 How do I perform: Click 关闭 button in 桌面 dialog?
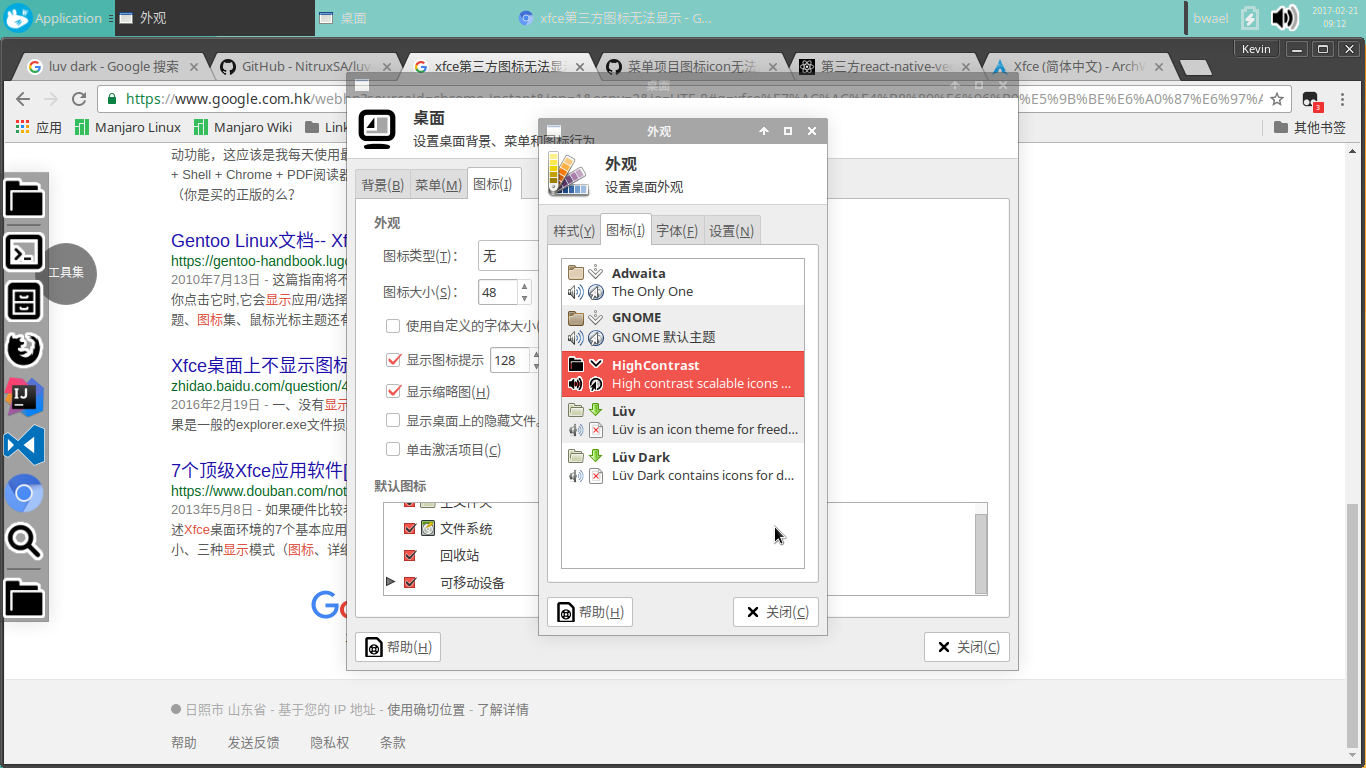click(967, 647)
